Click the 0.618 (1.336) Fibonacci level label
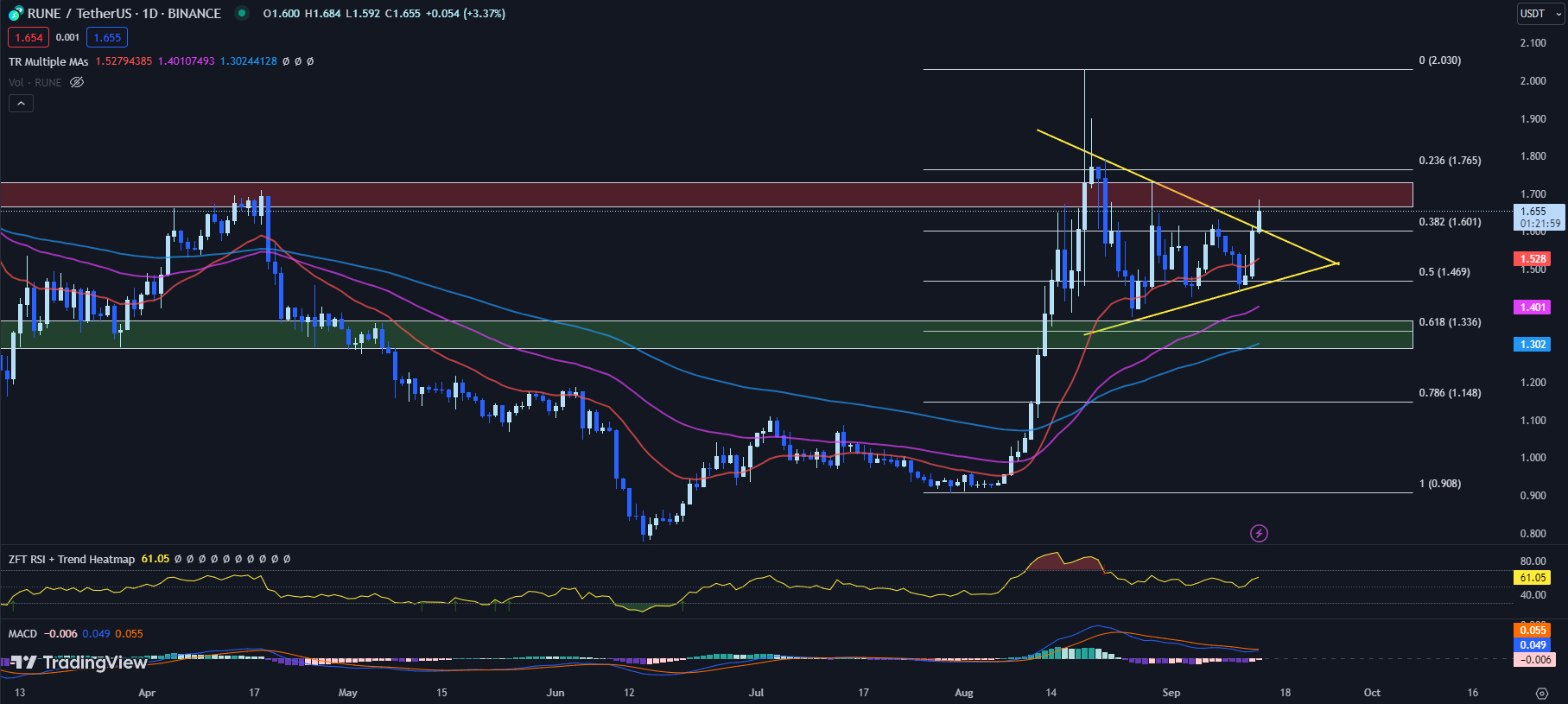1568x704 pixels. (x=1450, y=322)
